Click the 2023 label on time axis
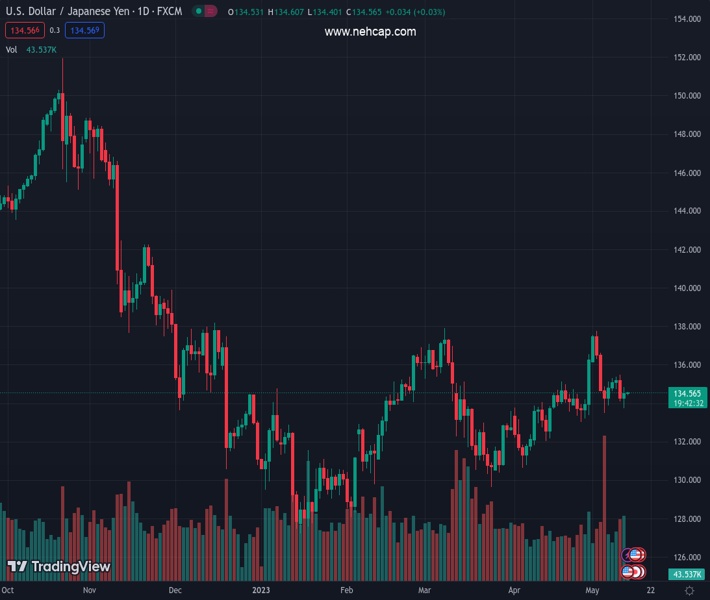This screenshot has width=710, height=600. click(x=263, y=591)
